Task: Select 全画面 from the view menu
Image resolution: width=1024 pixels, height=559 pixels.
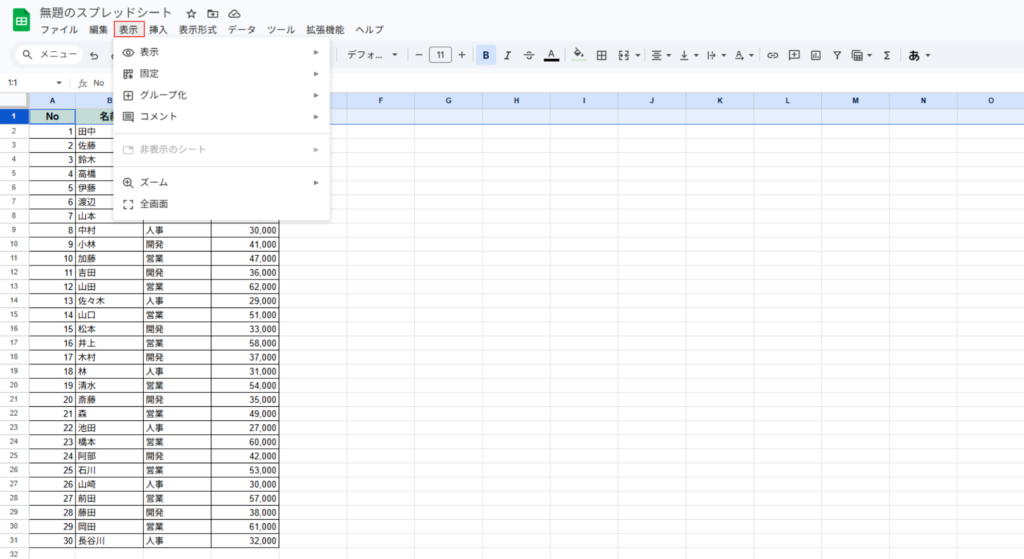Action: pos(154,204)
